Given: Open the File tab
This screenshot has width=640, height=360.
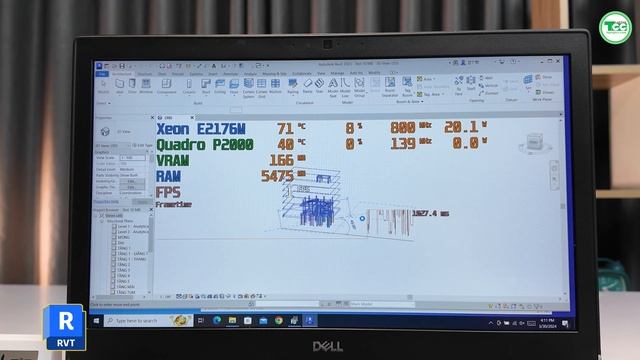Looking at the screenshot, I should [102, 74].
